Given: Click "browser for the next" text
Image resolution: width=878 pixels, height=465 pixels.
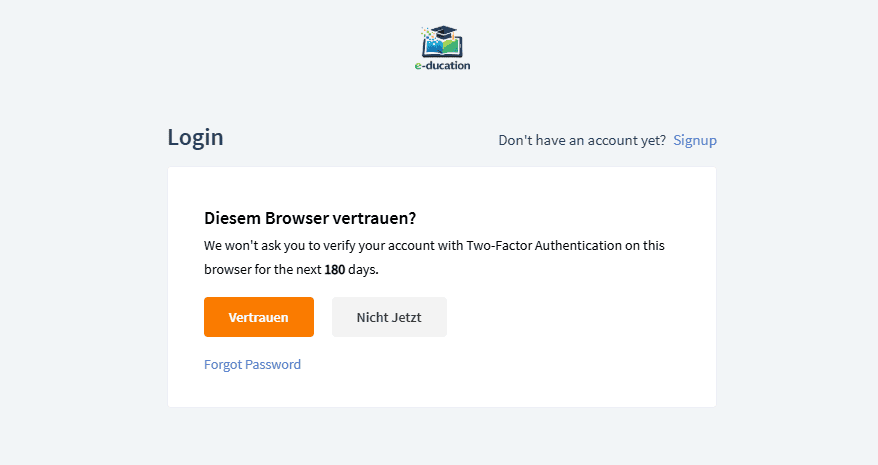Looking at the screenshot, I should 262,270.
